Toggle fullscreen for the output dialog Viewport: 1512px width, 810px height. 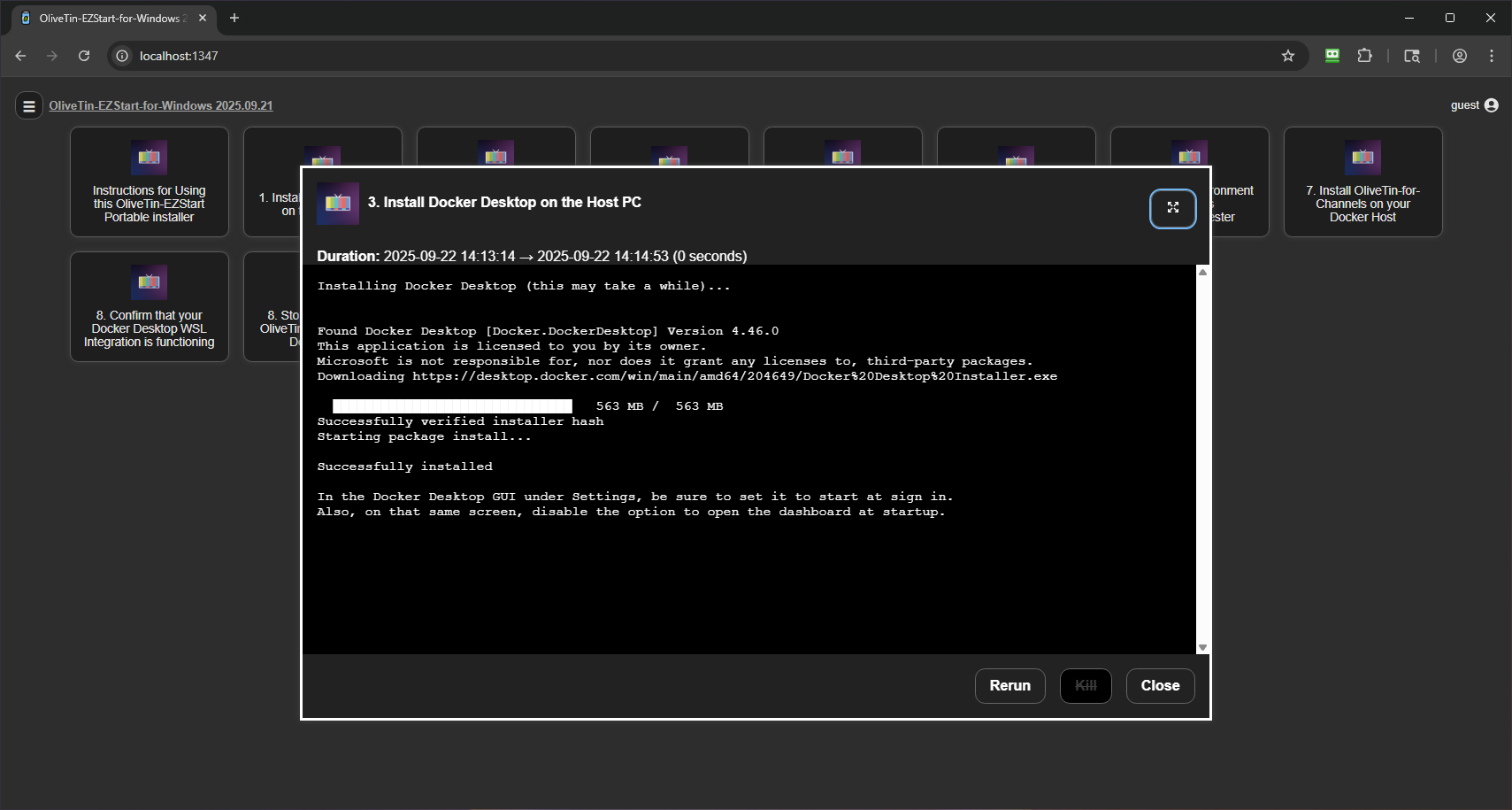[1172, 208]
